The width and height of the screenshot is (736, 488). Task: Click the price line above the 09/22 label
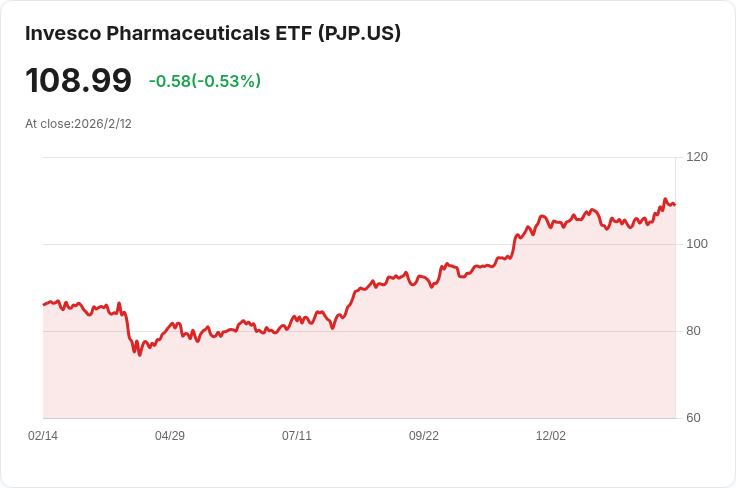[x=424, y=278]
